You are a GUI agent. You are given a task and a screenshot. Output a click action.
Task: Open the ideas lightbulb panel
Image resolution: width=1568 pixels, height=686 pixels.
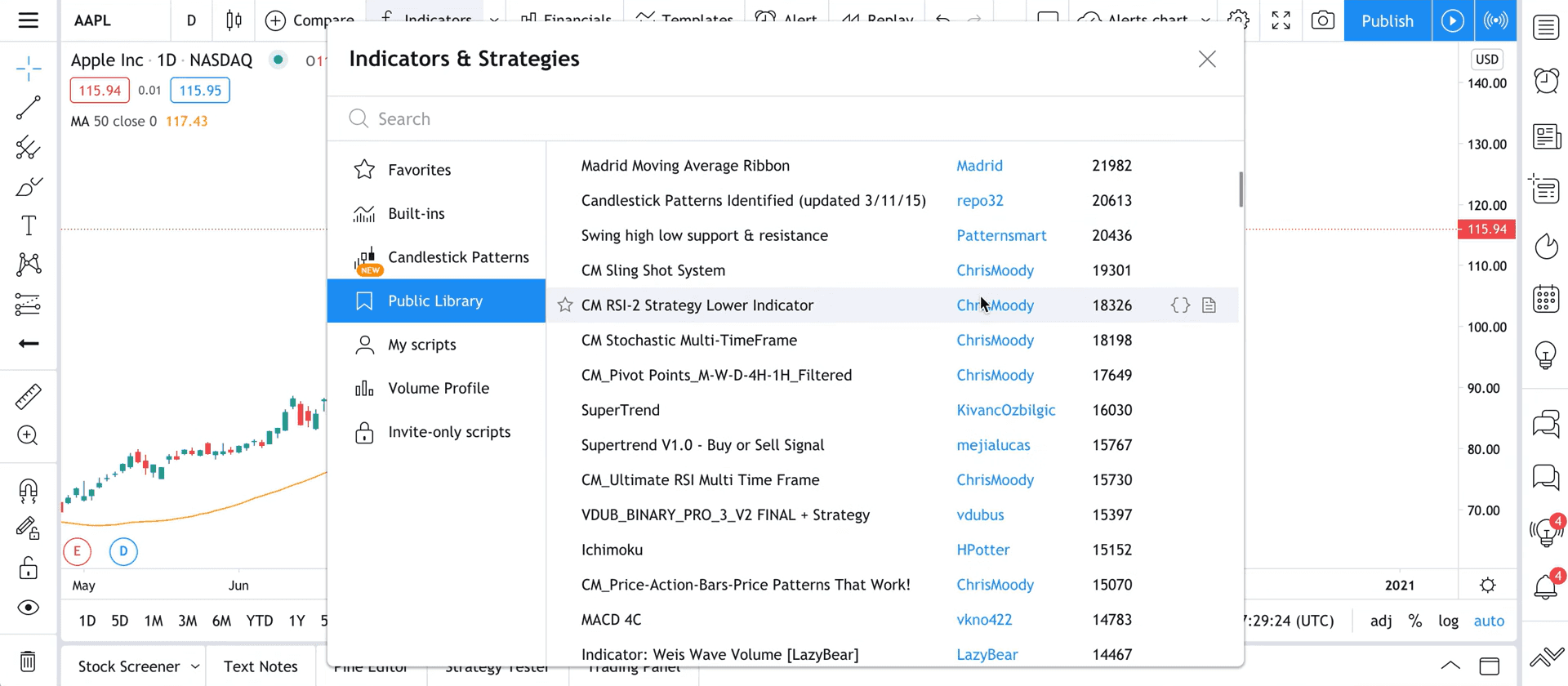tap(1546, 355)
